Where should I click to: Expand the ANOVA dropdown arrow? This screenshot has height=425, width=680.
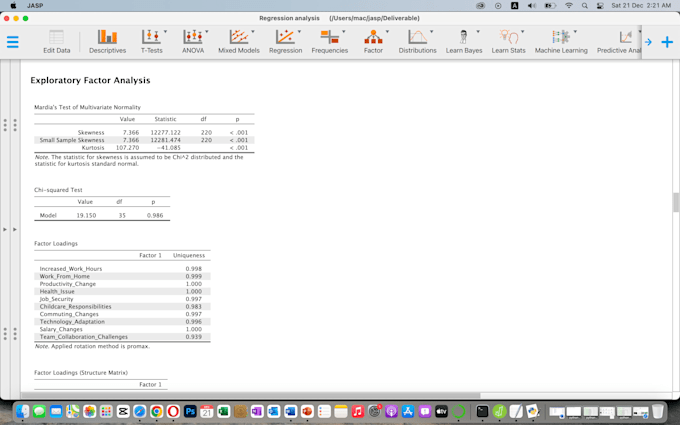pyautogui.click(x=207, y=32)
